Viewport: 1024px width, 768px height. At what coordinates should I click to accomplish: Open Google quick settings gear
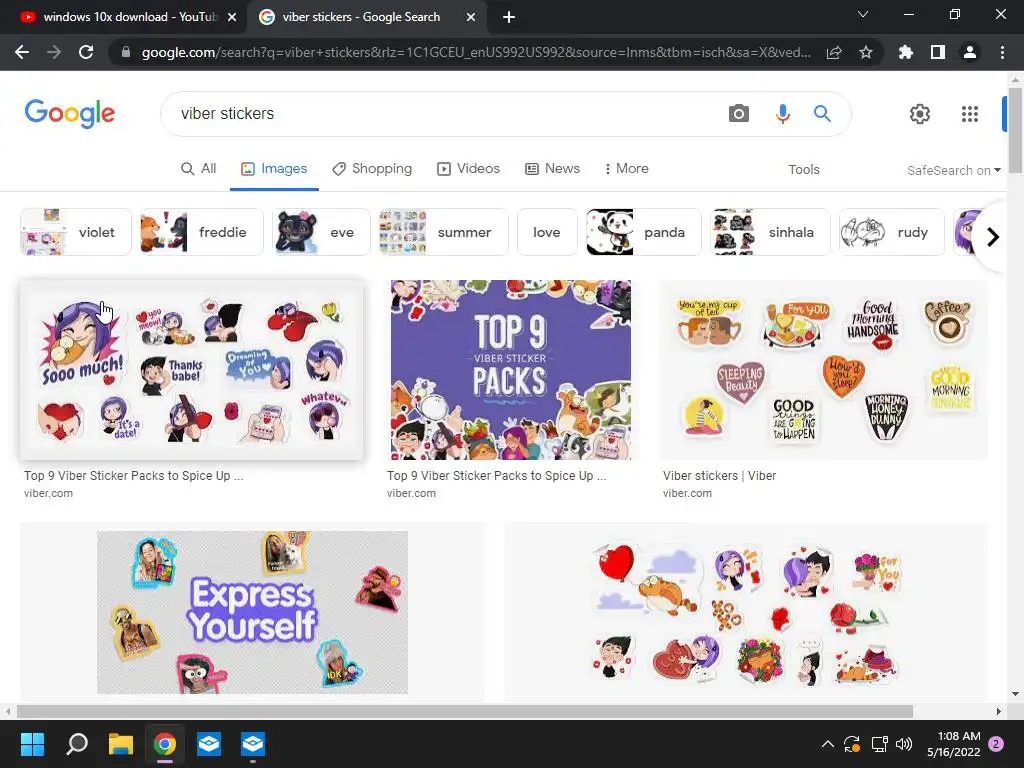point(920,114)
